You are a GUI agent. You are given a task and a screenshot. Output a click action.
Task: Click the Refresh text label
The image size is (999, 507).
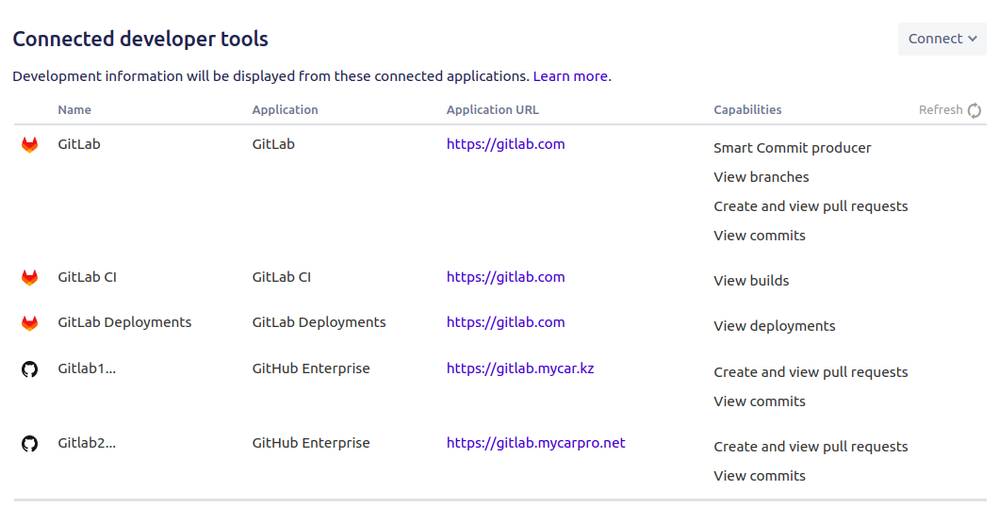[940, 110]
